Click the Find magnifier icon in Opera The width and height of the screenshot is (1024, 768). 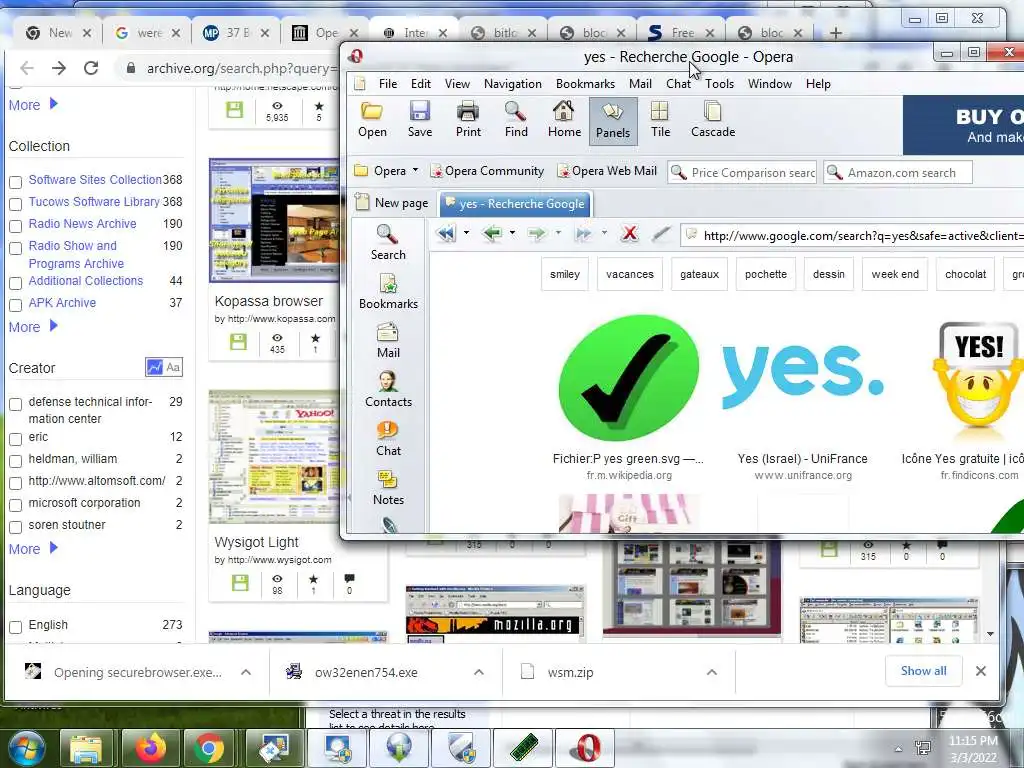516,120
